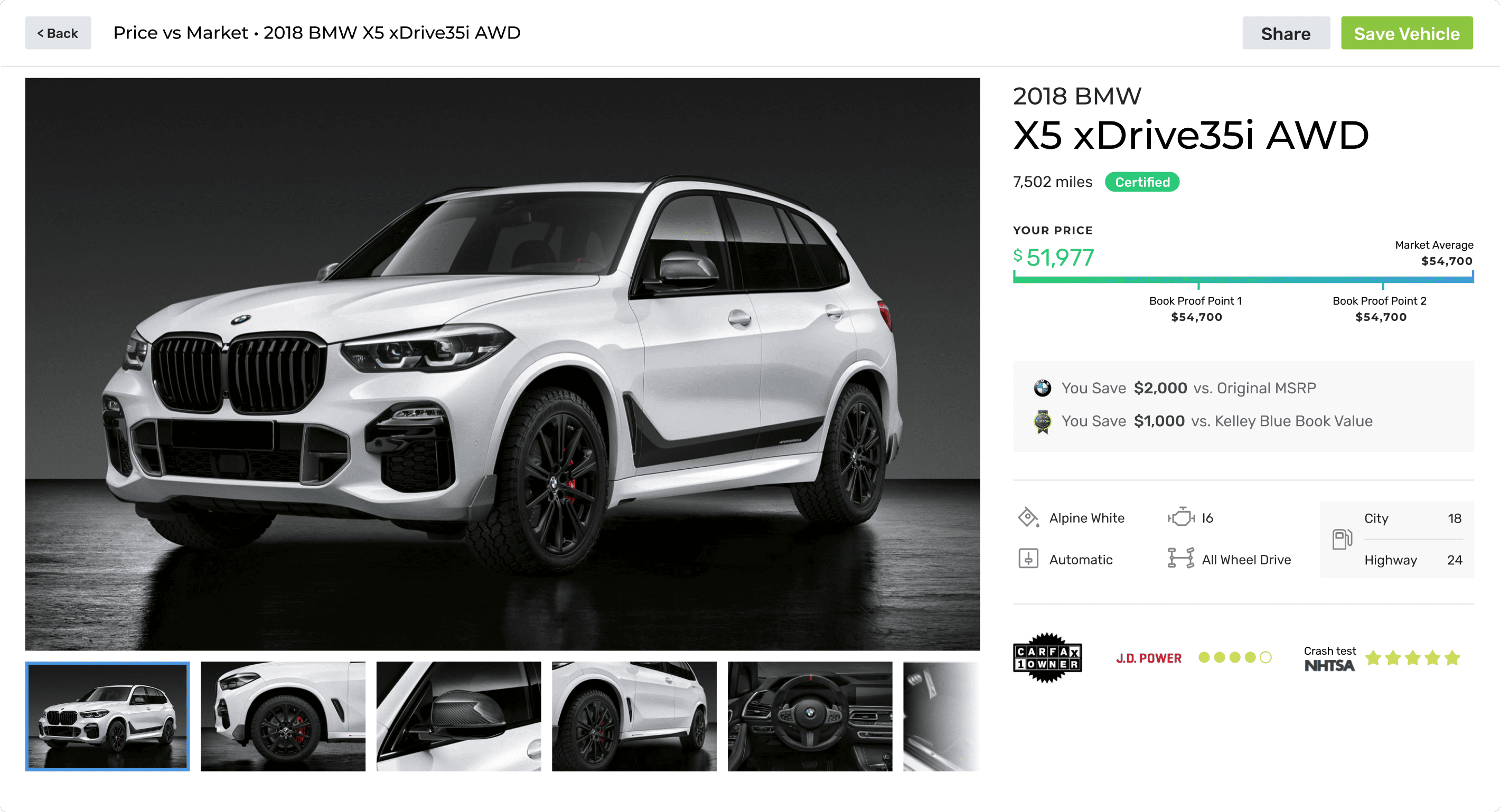Click the paint color icon beside Alpine White
The width and height of the screenshot is (1500, 812).
coord(1028,517)
